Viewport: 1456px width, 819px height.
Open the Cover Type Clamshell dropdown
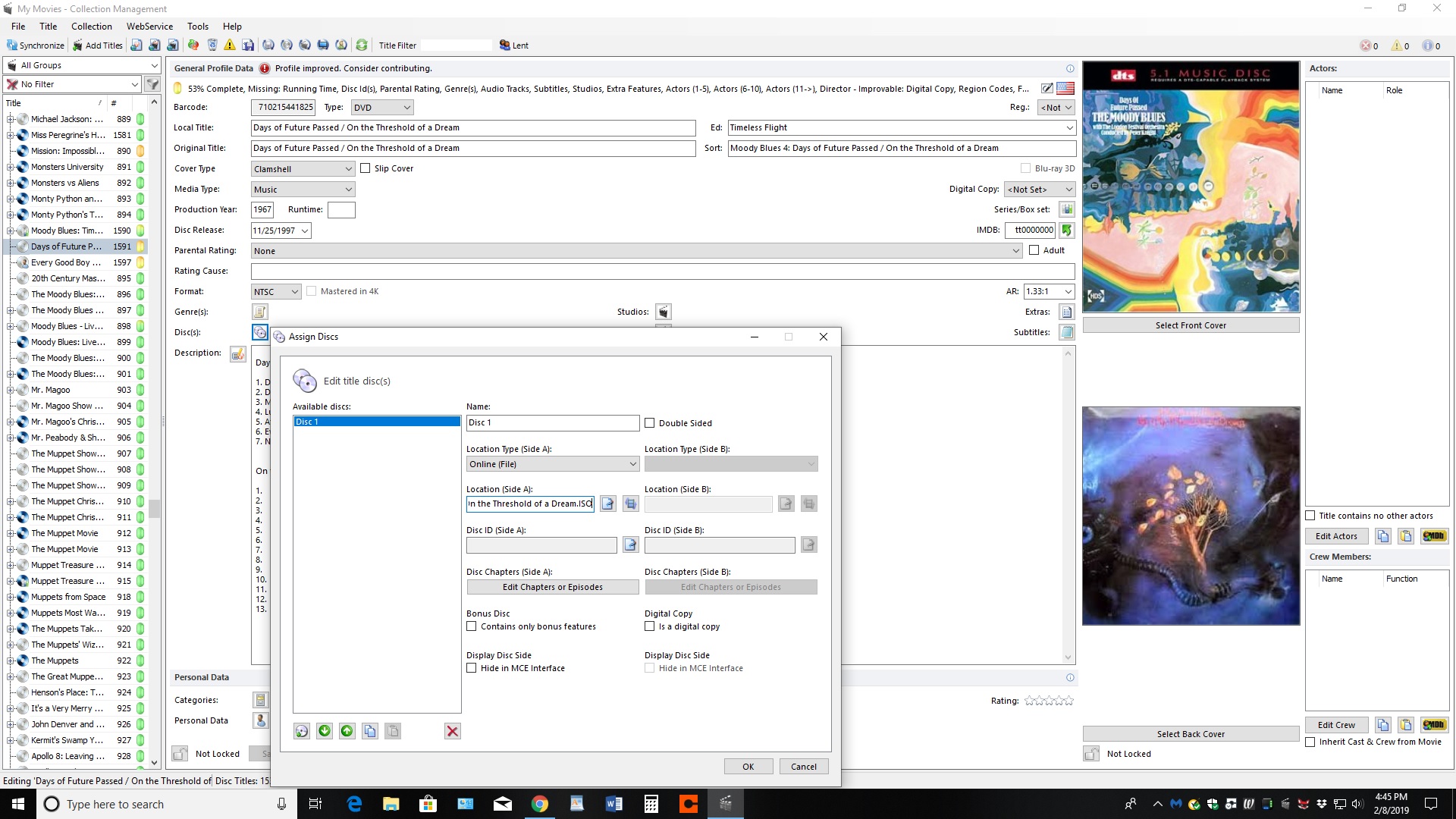[x=303, y=169]
